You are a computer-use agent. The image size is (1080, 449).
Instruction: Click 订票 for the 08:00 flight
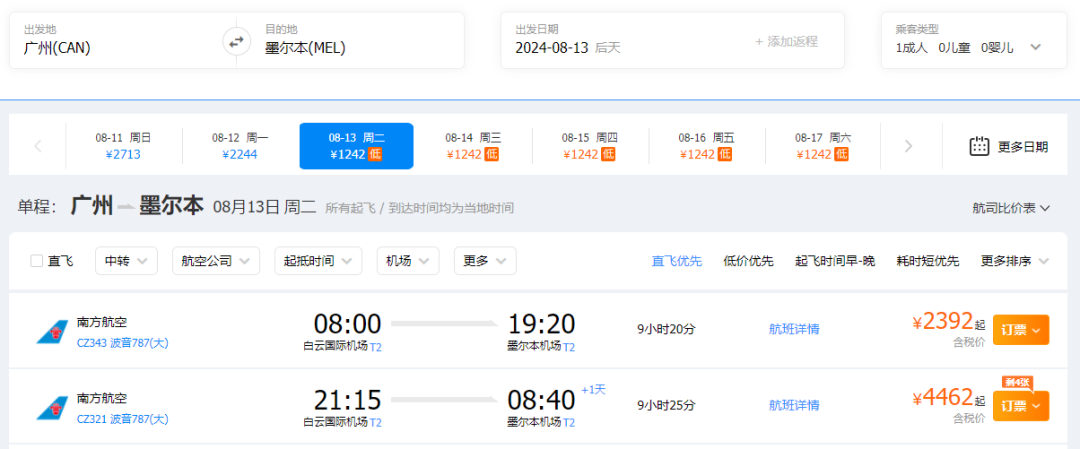1020,329
